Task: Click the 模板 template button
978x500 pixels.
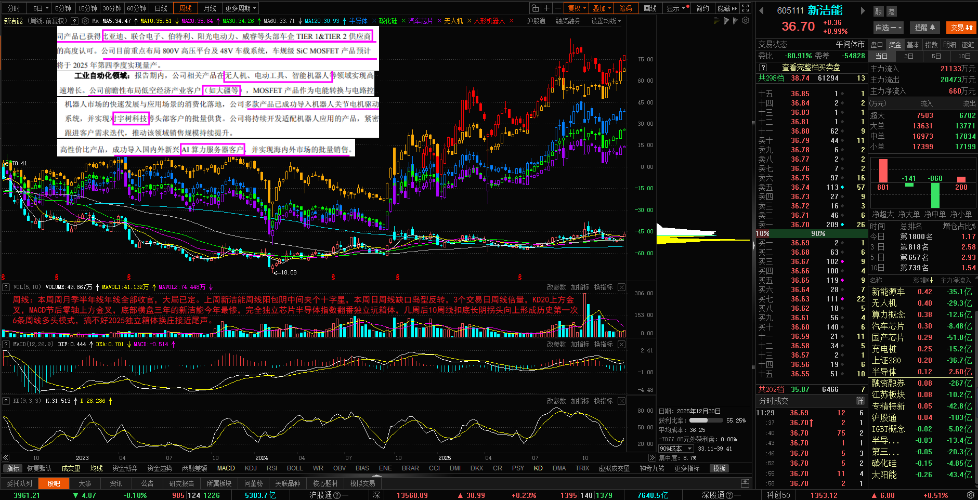Action: click(x=719, y=468)
